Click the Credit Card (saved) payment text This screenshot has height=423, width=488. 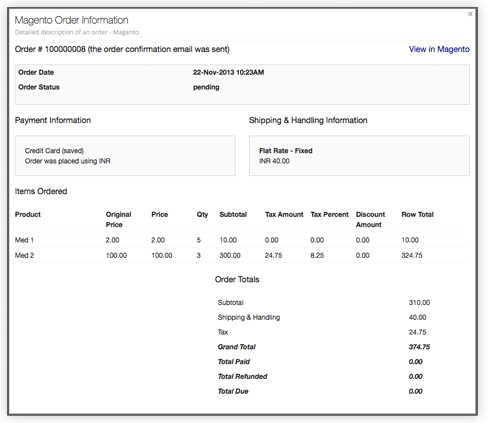point(54,151)
